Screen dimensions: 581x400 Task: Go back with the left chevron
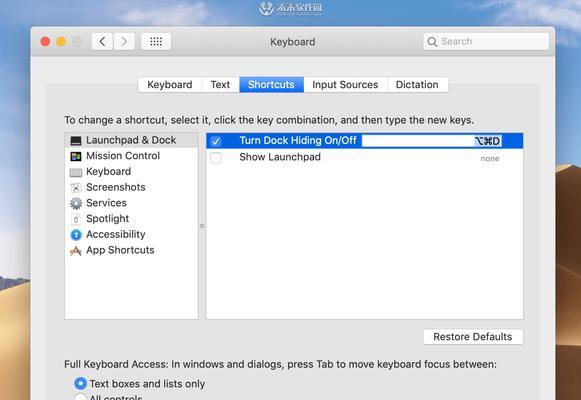tap(102, 41)
